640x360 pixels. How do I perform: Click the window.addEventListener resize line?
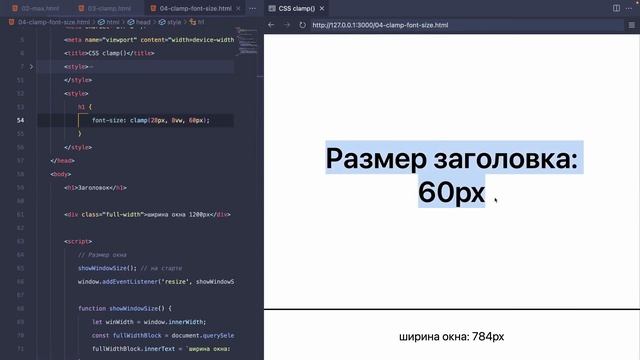point(156,282)
